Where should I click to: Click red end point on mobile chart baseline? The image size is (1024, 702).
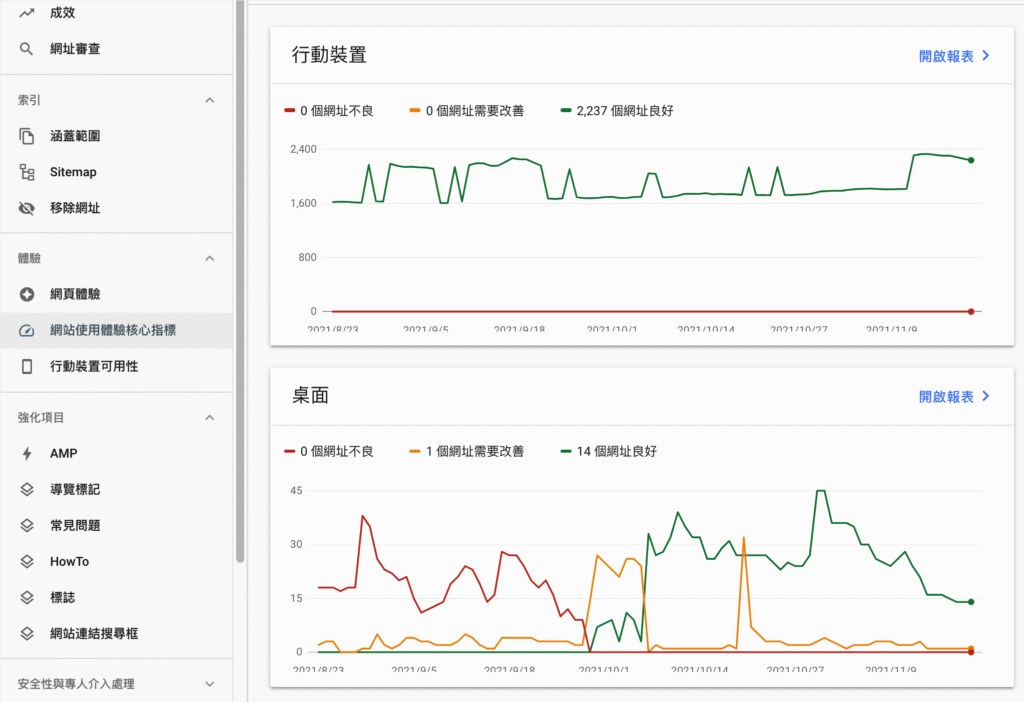pos(971,311)
